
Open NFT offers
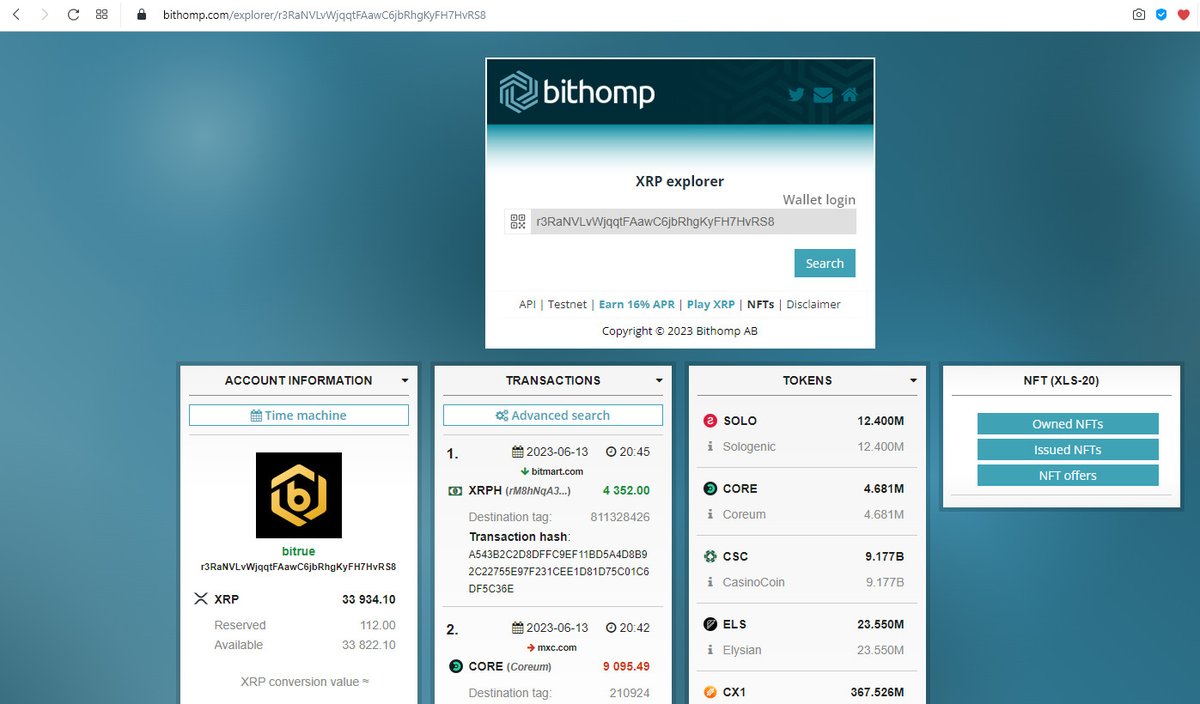(1068, 475)
